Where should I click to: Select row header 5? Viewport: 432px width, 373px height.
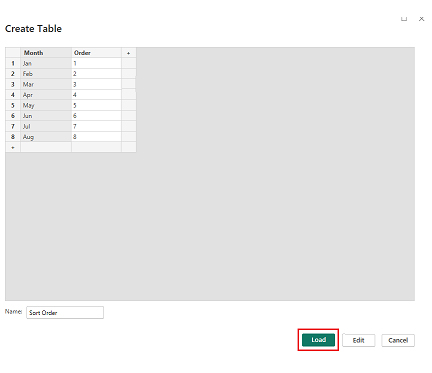(x=13, y=105)
